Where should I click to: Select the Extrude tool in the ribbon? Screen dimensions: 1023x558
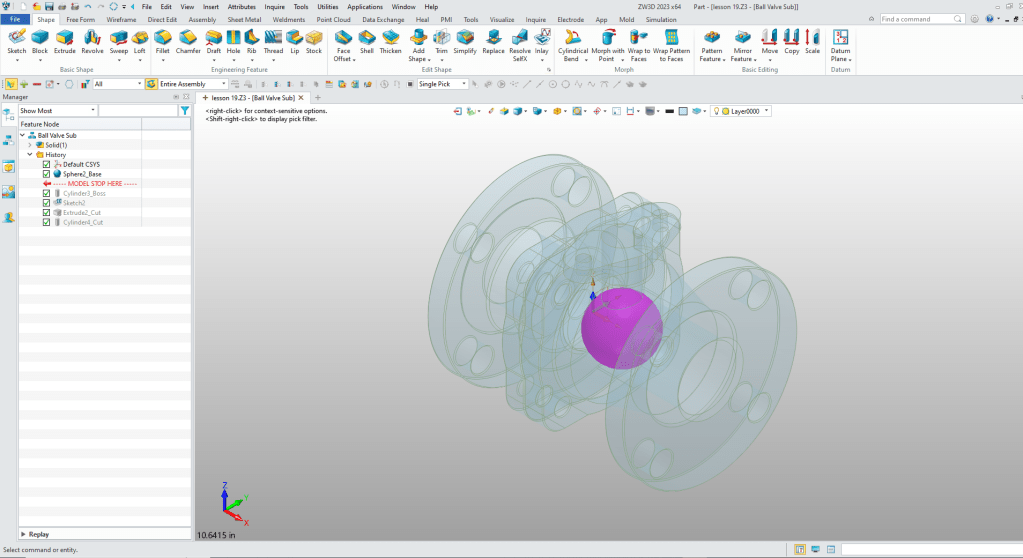click(x=65, y=41)
